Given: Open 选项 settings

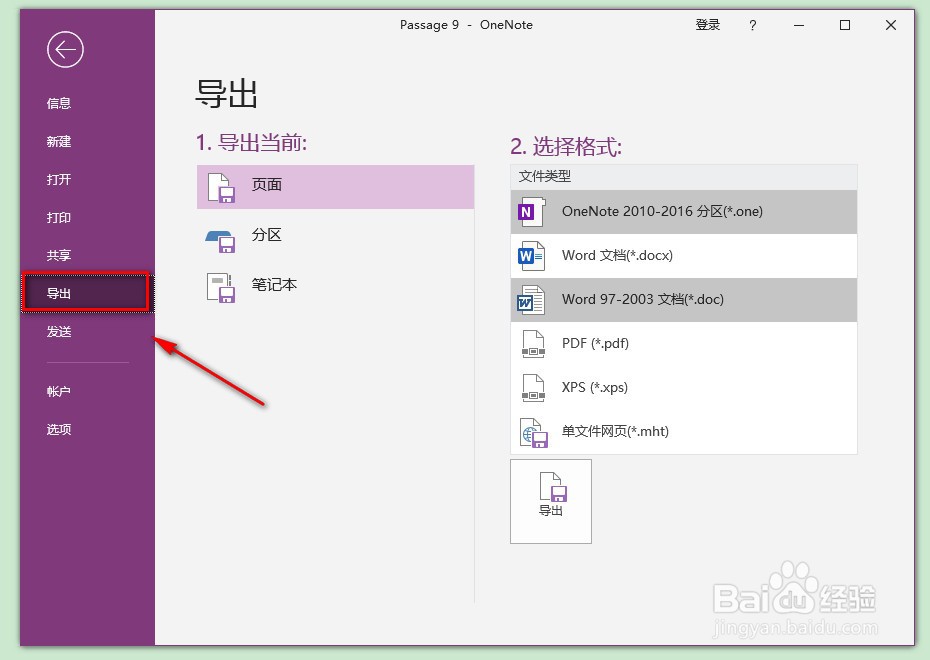Looking at the screenshot, I should point(59,429).
